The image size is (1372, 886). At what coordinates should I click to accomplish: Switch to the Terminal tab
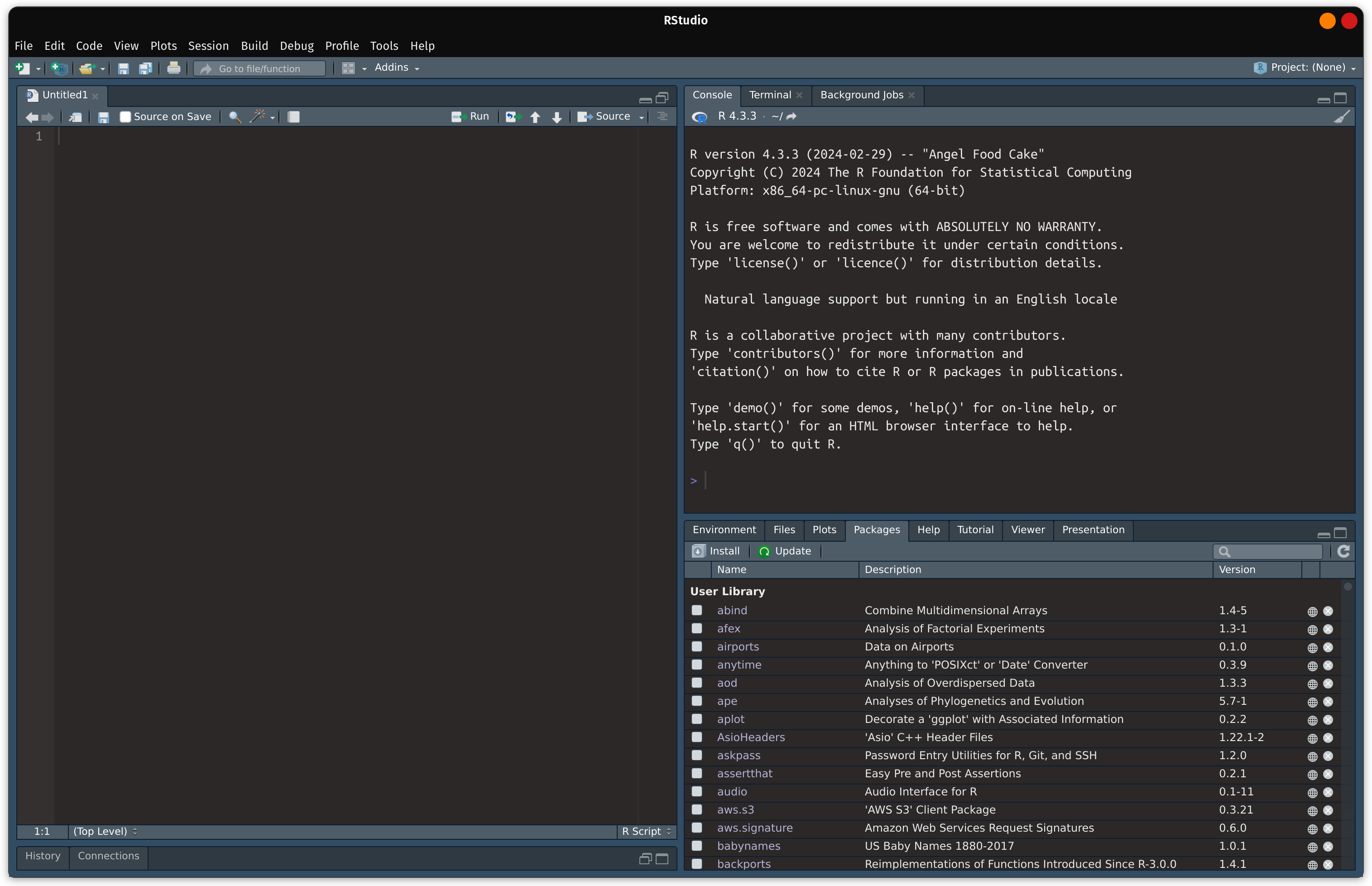tap(771, 95)
